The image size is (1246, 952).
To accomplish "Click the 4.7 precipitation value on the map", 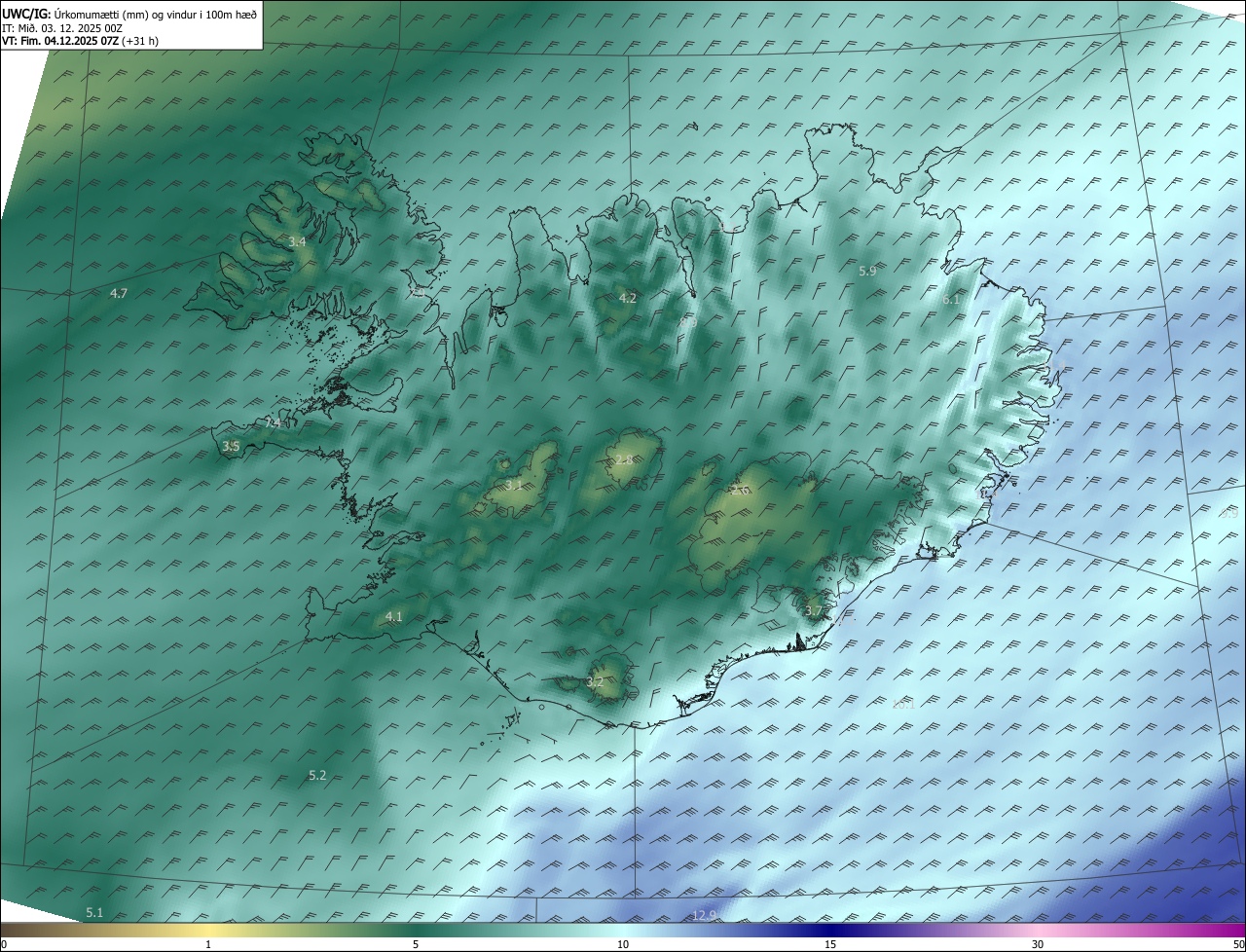I will (x=119, y=293).
